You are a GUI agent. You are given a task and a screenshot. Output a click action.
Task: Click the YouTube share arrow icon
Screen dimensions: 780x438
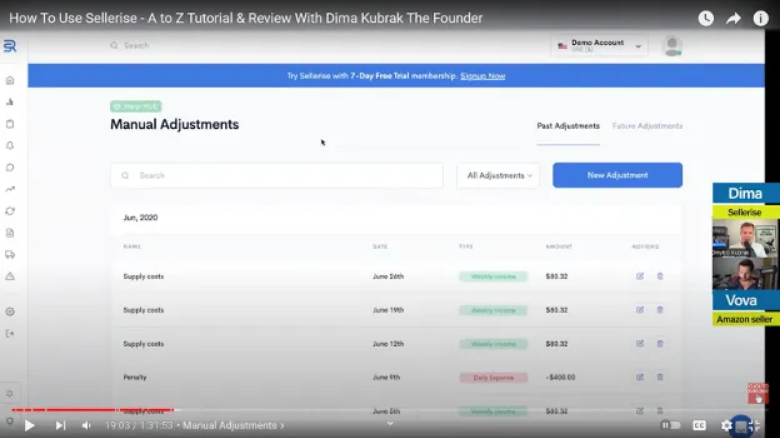(x=733, y=18)
